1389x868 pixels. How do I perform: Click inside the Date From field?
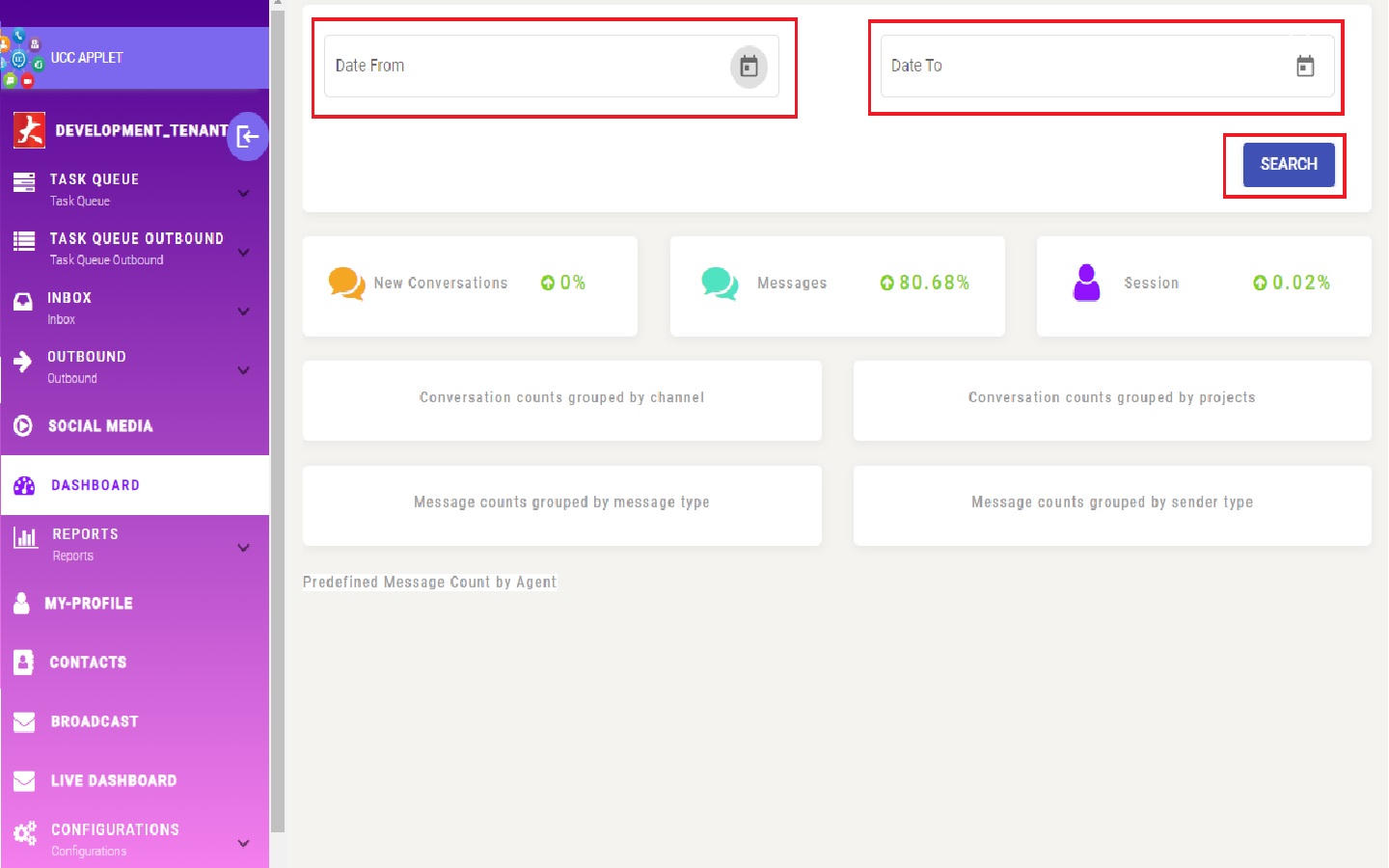click(x=521, y=67)
